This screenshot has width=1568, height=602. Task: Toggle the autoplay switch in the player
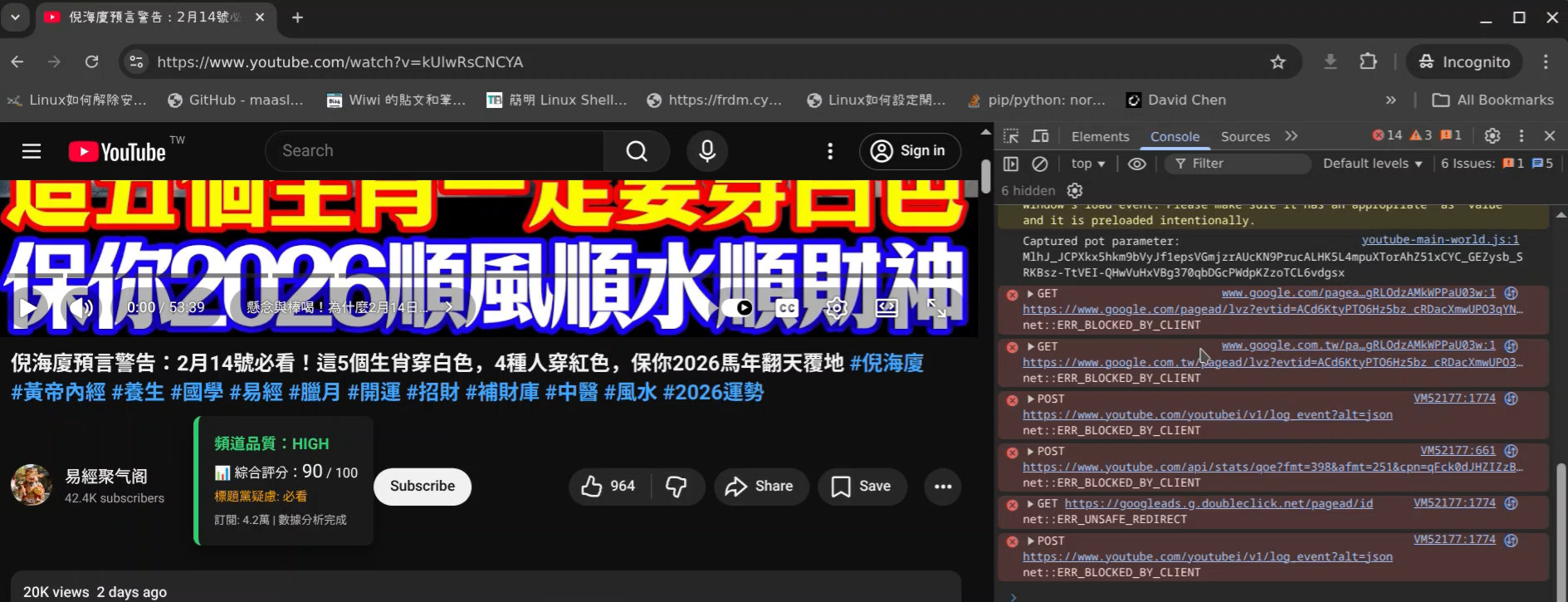(737, 308)
